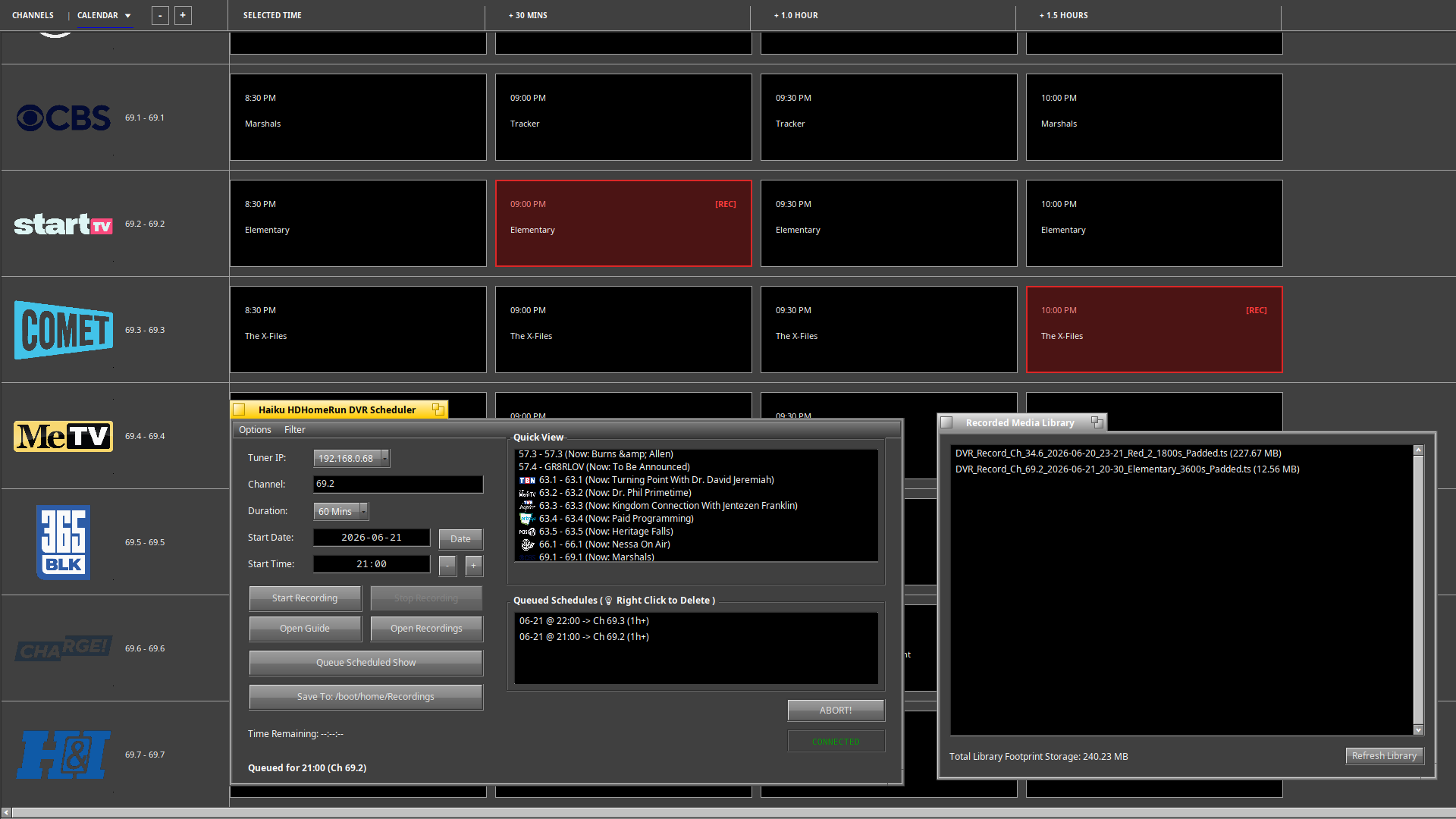Click the library list scroll down arrow
The image size is (1456, 819).
1418,730
